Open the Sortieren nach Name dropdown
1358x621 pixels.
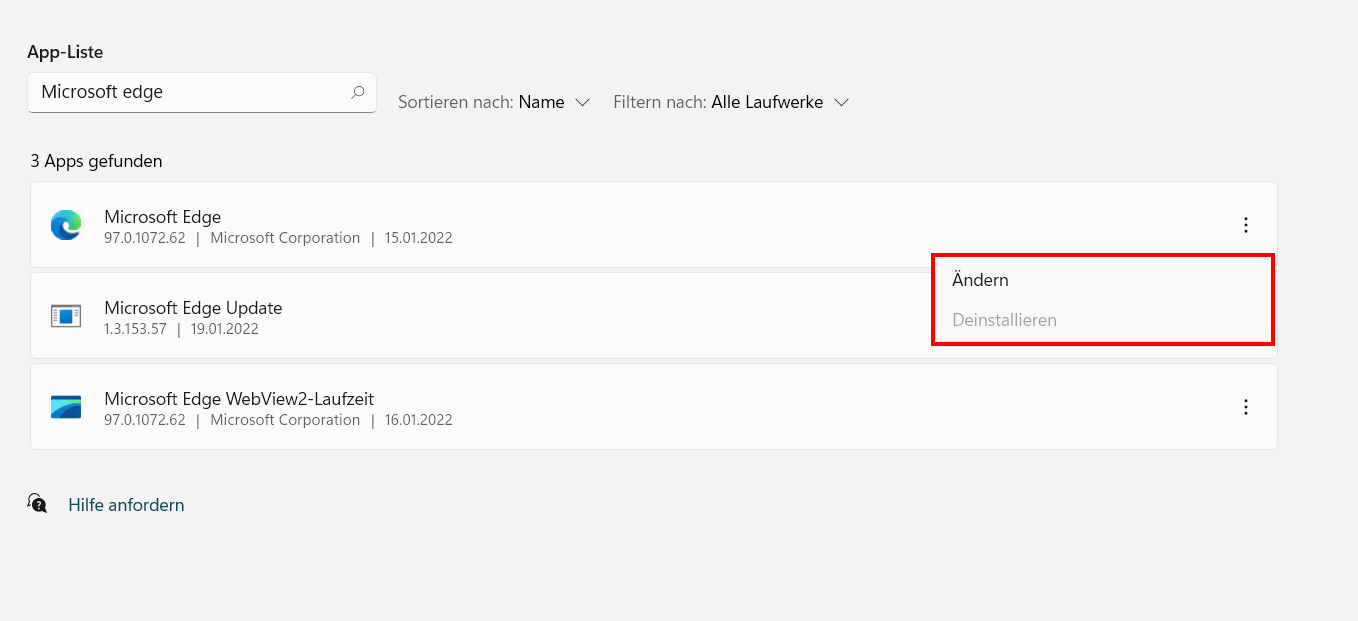click(x=494, y=102)
